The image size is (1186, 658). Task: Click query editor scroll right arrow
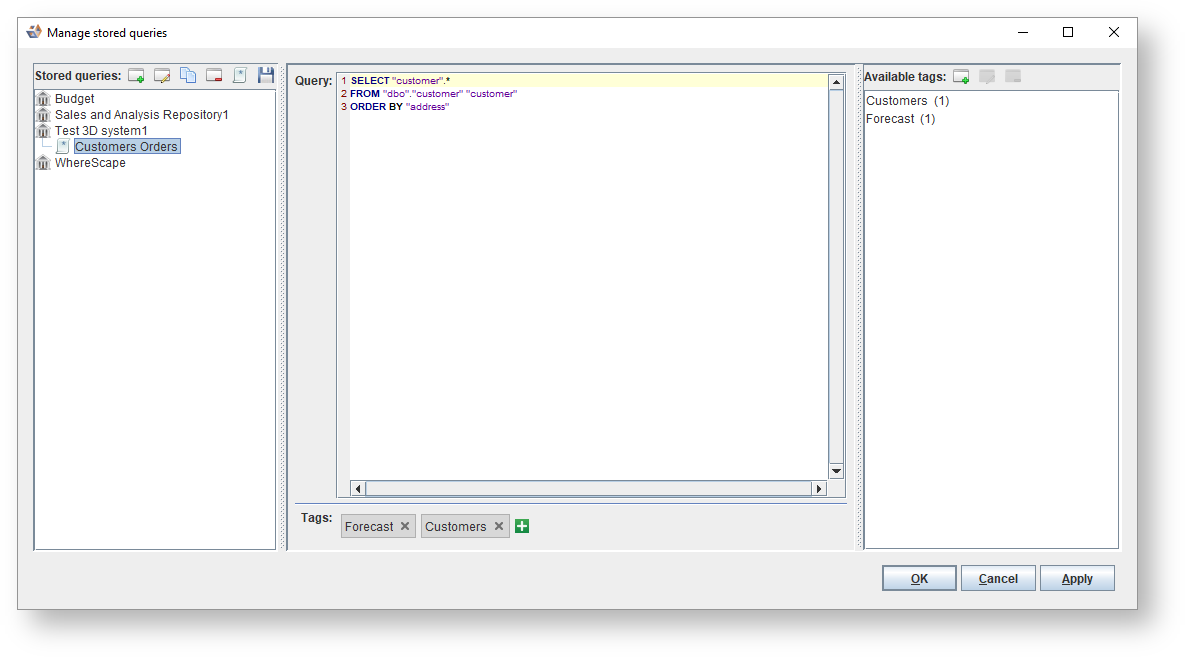[818, 489]
